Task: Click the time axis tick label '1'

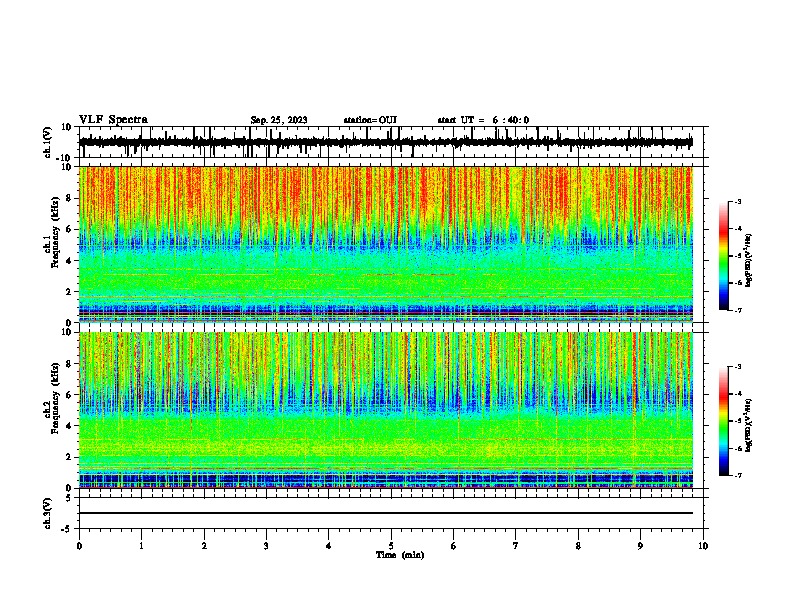Action: tap(141, 546)
